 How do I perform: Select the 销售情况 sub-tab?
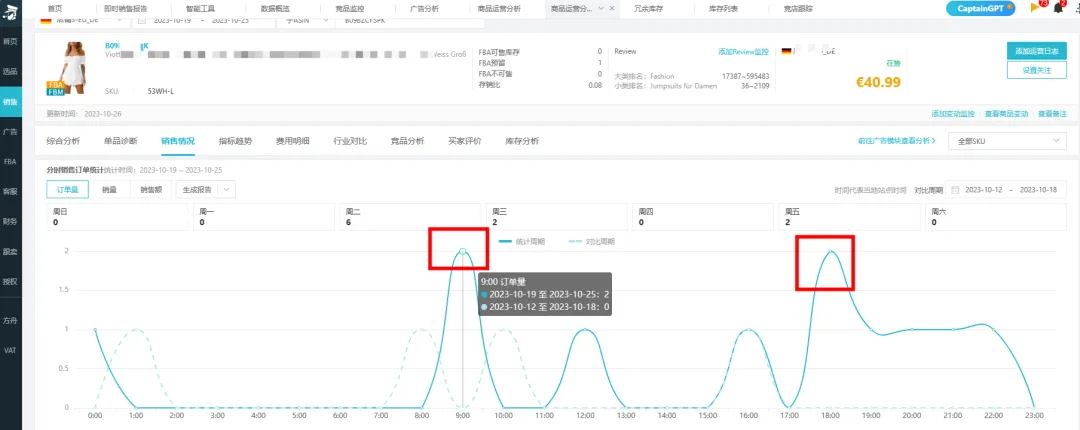pos(178,141)
